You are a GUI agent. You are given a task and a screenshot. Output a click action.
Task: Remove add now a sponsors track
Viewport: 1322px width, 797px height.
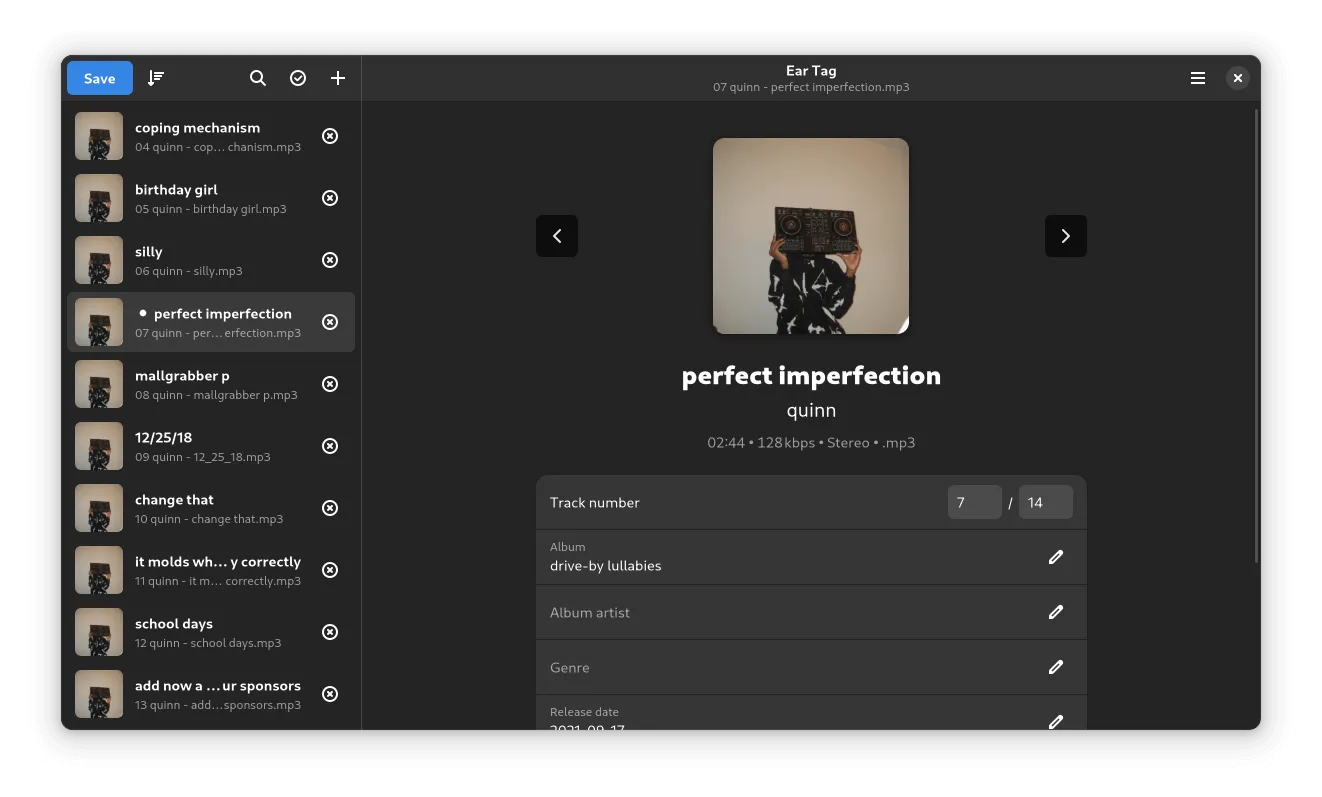click(330, 694)
